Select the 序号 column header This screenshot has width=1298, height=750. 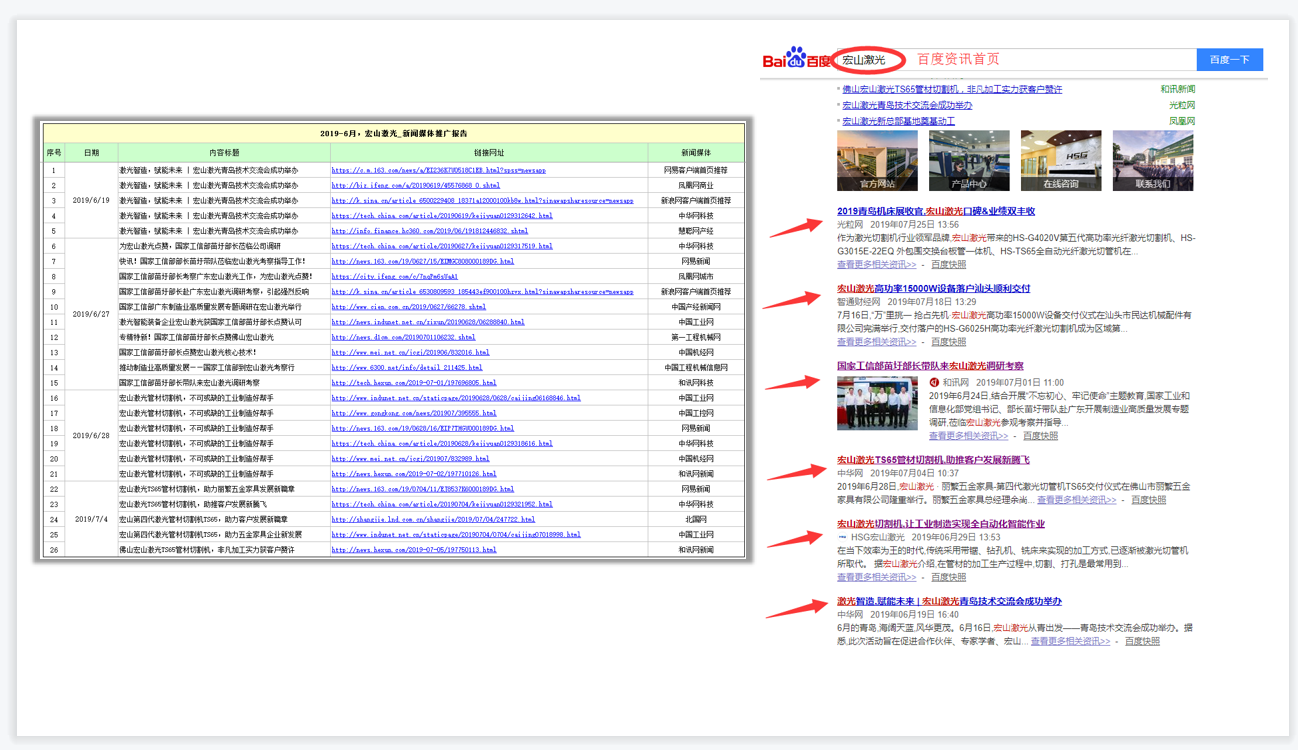coord(54,153)
